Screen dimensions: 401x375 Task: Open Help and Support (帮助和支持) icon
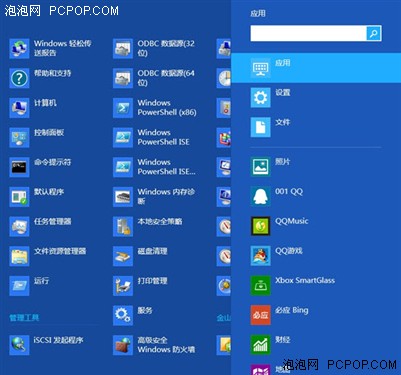[x=19, y=78]
